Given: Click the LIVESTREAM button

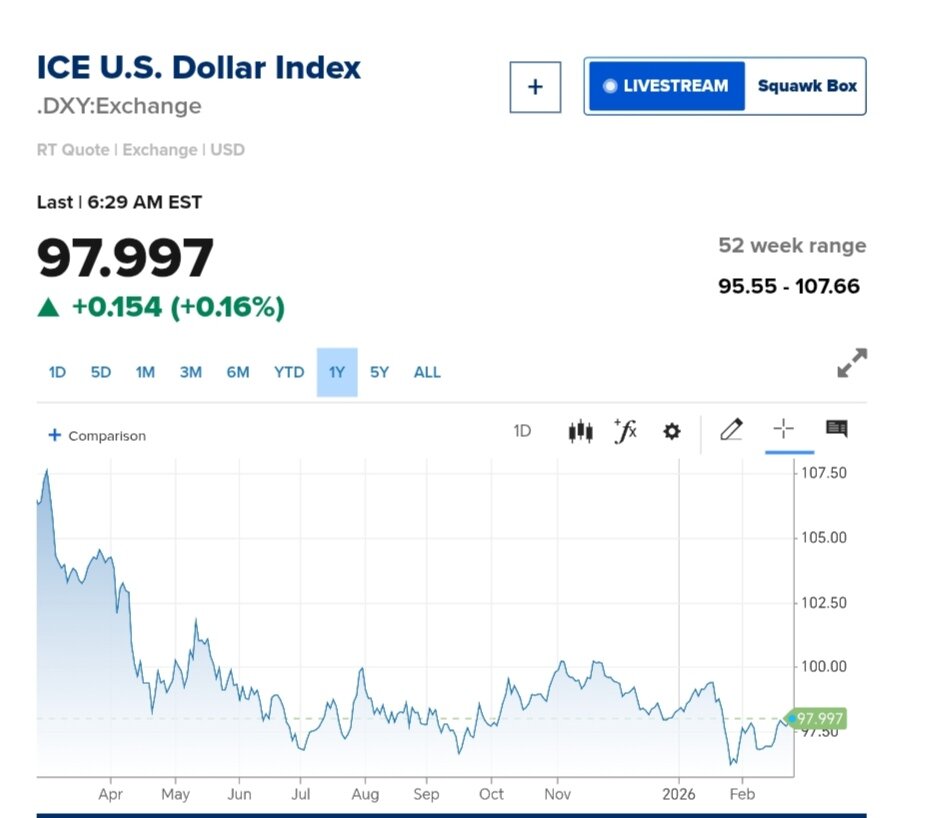Looking at the screenshot, I should 667,86.
